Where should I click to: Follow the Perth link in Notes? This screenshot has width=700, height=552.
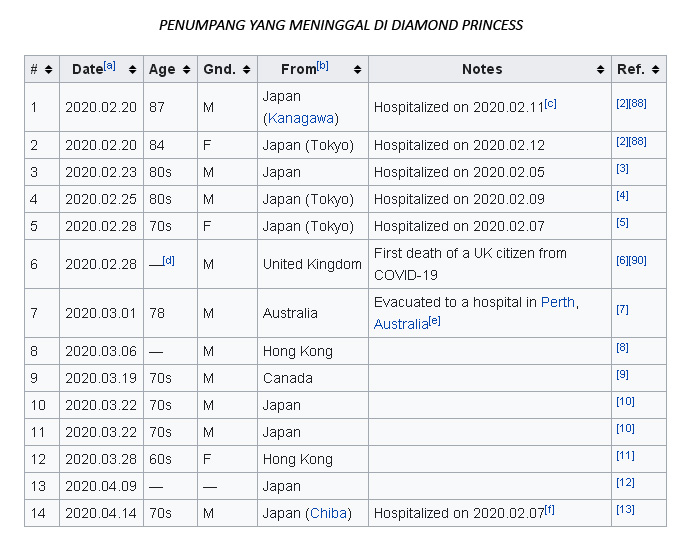point(558,302)
